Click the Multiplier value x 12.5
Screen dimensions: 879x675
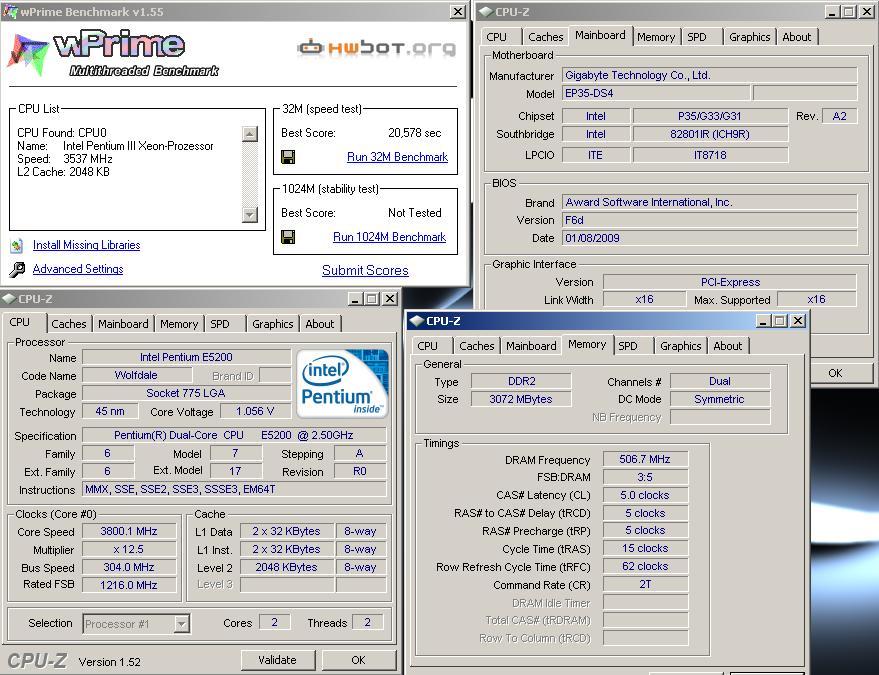point(129,549)
